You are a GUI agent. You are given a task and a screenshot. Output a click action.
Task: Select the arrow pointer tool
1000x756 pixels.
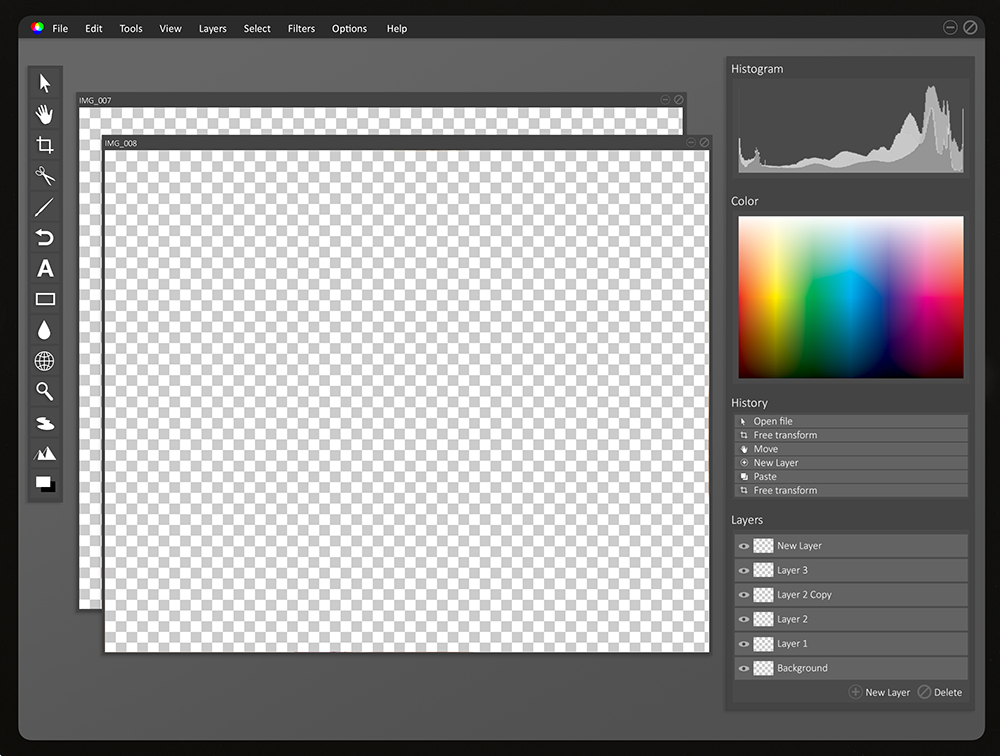pyautogui.click(x=45, y=83)
